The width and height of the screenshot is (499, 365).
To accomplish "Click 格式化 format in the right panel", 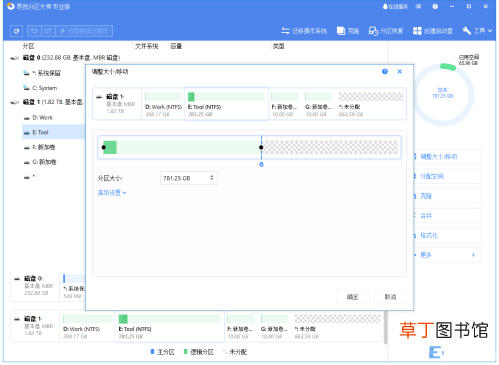I will pos(447,235).
